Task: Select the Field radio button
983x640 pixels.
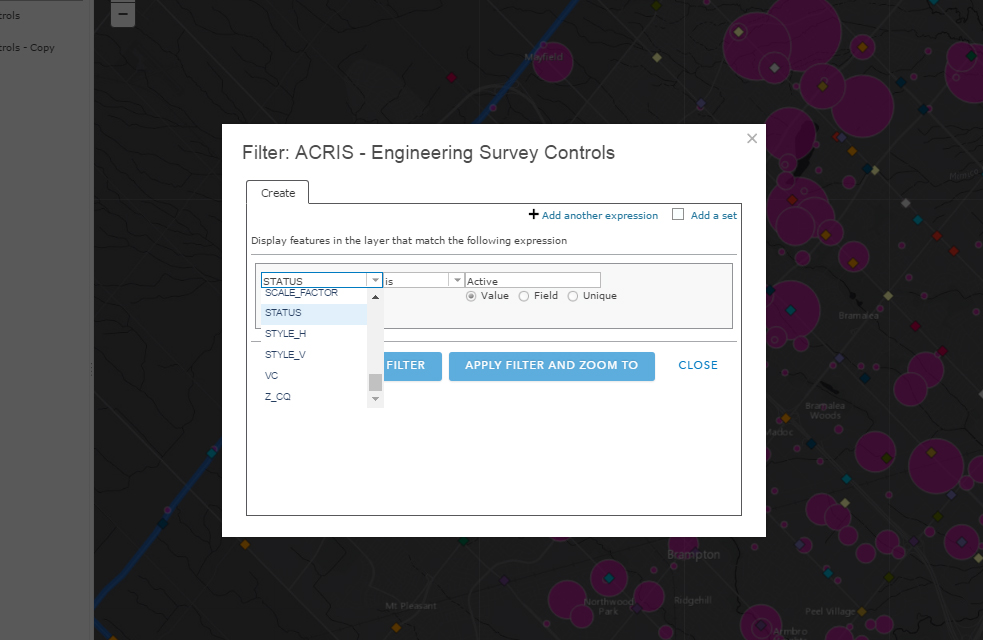Action: (x=524, y=296)
